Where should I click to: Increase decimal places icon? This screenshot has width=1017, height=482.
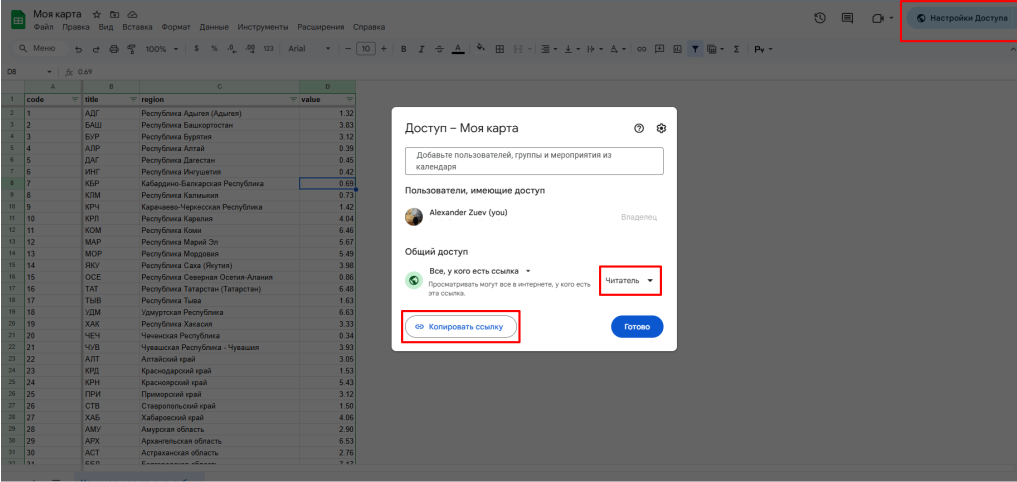(249, 49)
